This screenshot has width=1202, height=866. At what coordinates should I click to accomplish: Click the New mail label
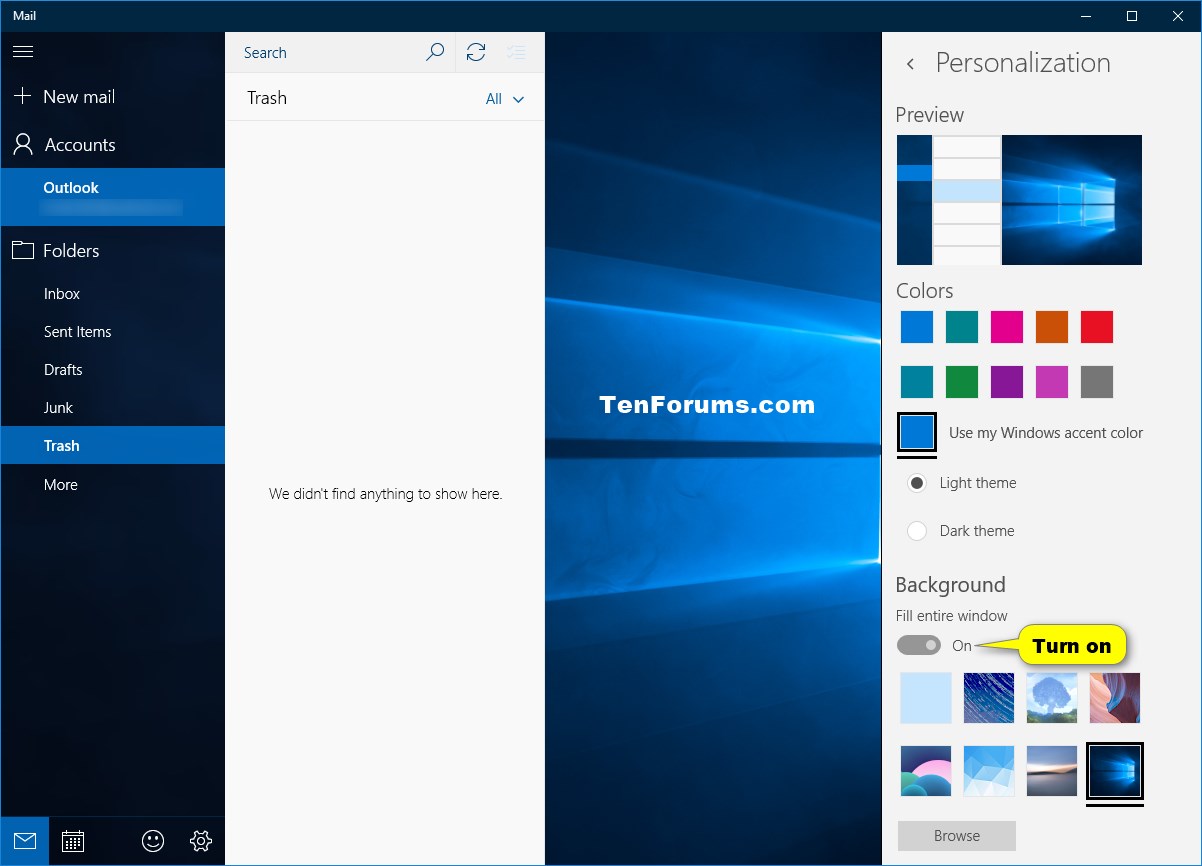click(79, 97)
